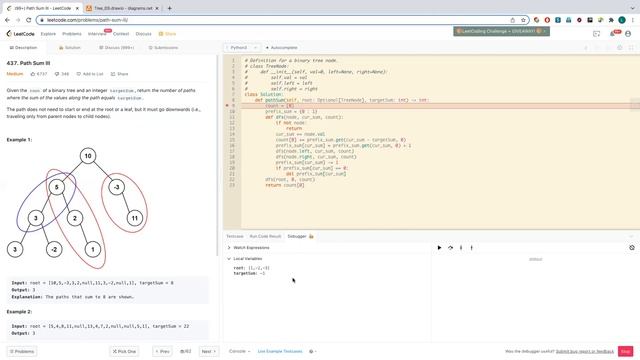Toggle the breakpoint on line 9

[x=227, y=106]
